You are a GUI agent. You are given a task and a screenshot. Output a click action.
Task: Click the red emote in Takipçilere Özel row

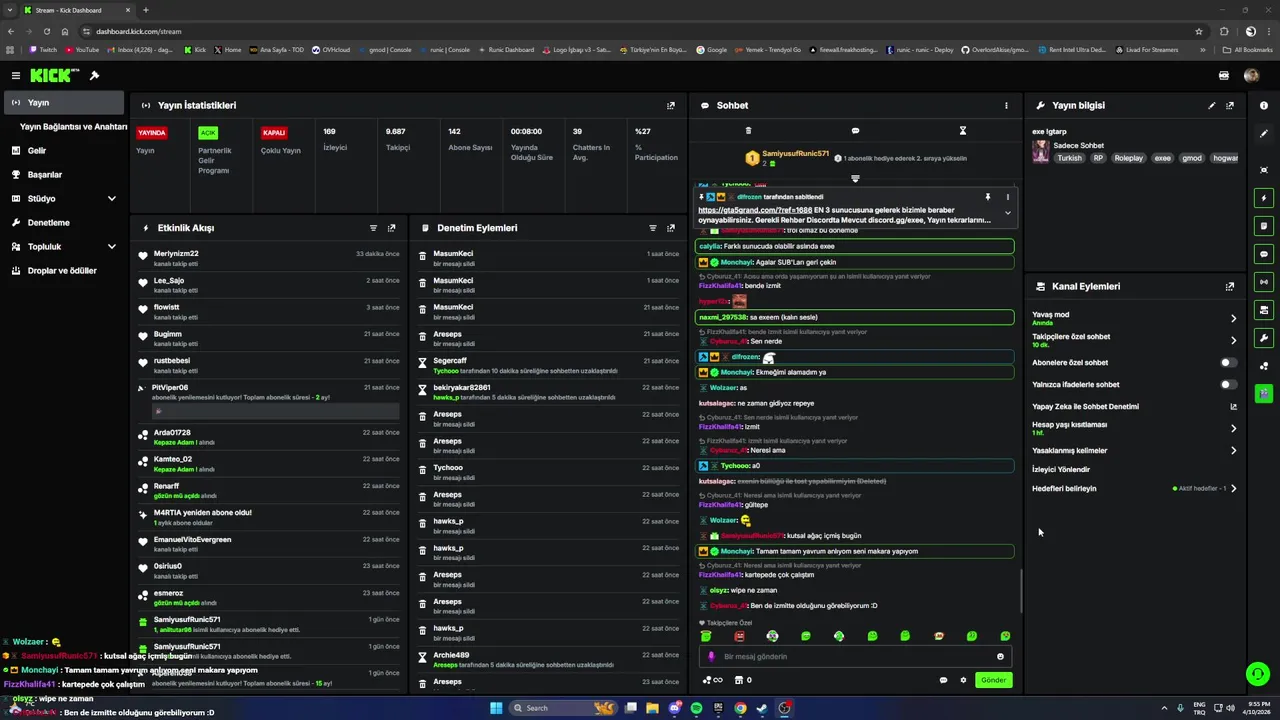click(x=739, y=636)
